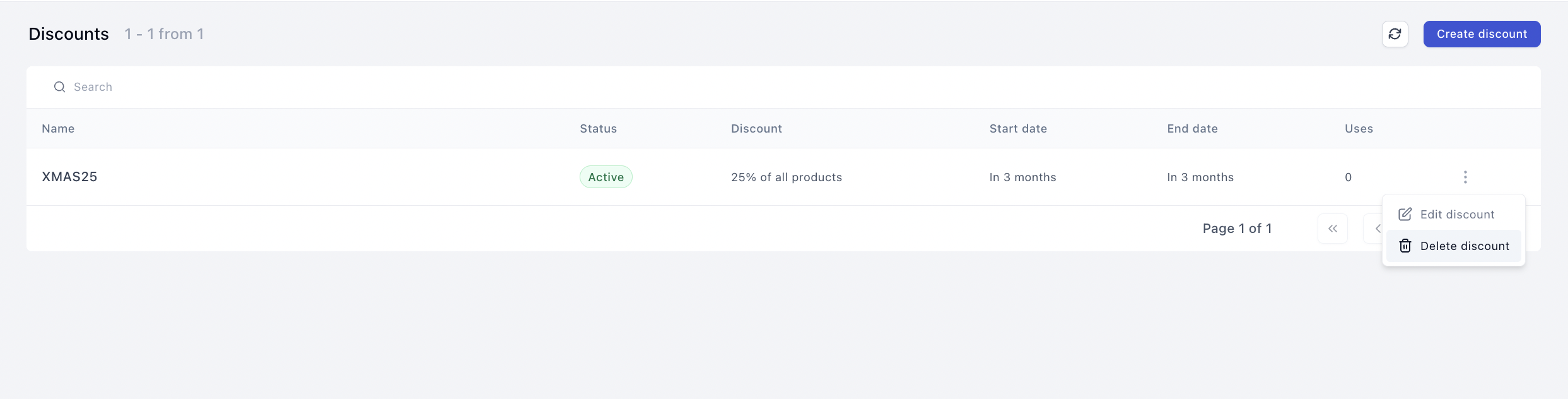The image size is (1568, 399).
Task: Click the refresh discounts icon button
Action: (x=1395, y=34)
